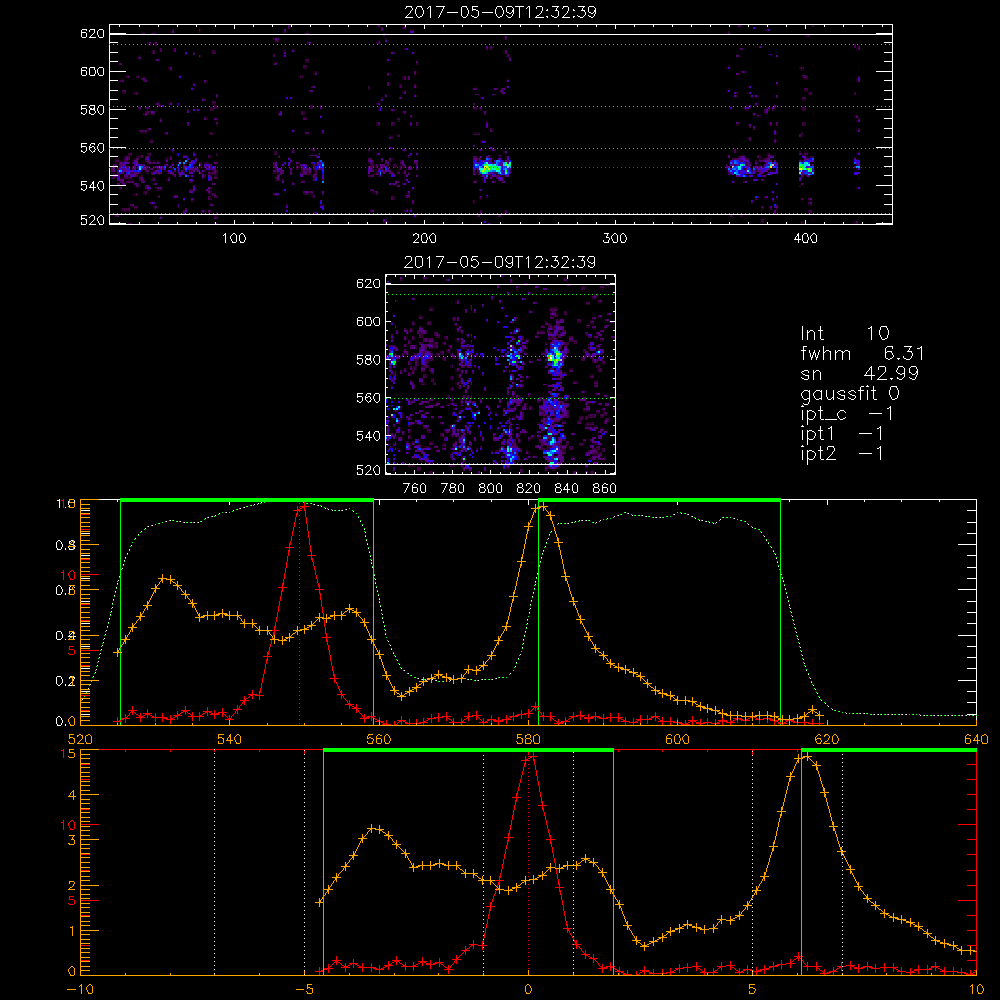Click the thick green bar spanning -4.5 to 2 in bottom plot
Viewport: 1000px width, 1000px height.
click(468, 750)
